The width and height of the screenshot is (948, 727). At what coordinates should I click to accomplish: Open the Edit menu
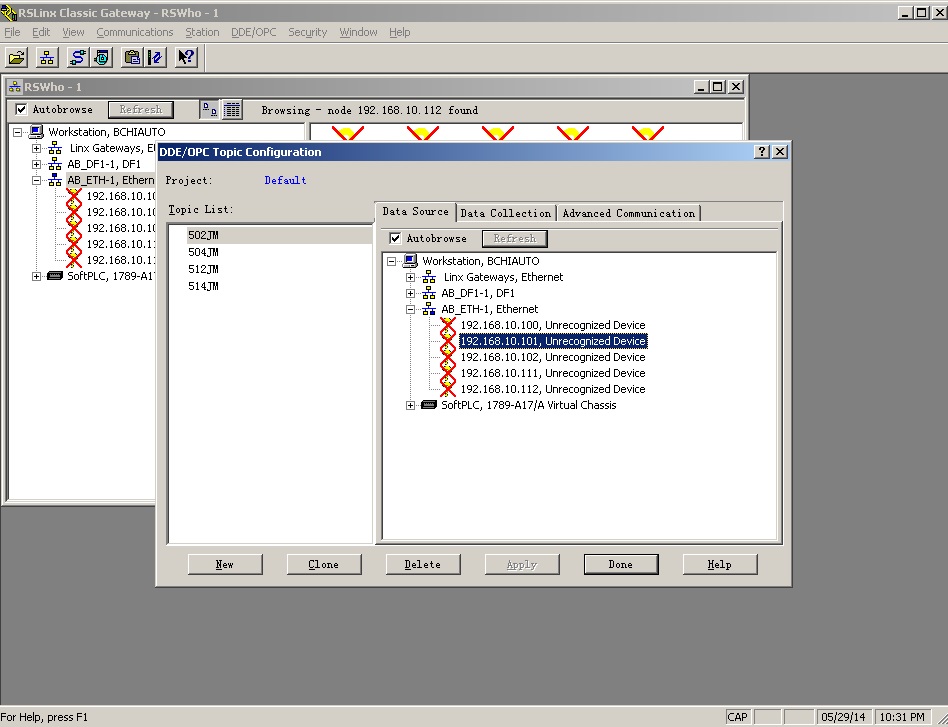[x=41, y=32]
